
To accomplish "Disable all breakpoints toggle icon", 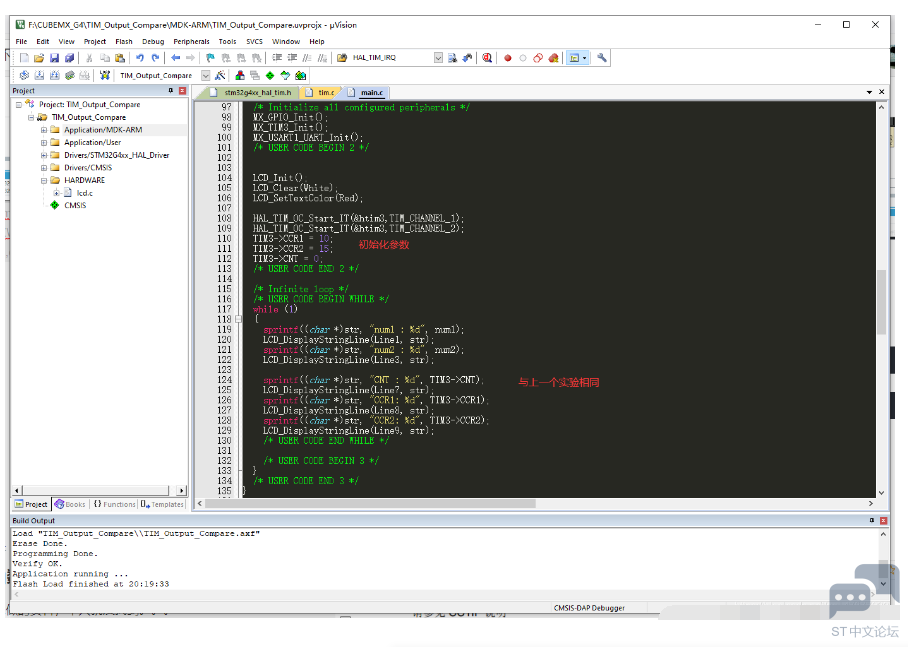I will coord(538,58).
